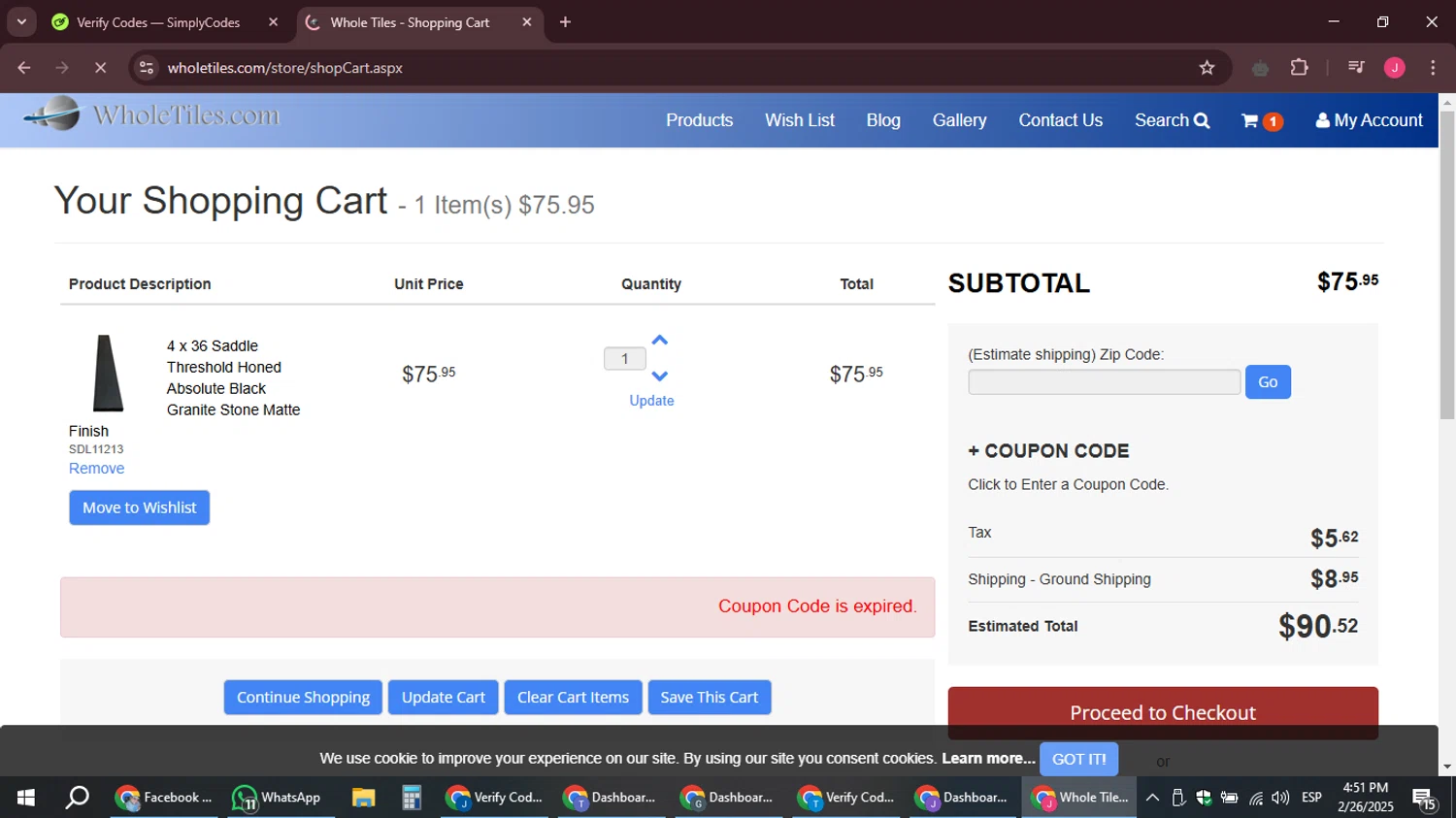Open Calculator from the taskbar
The image size is (1456, 818).
tap(412, 798)
